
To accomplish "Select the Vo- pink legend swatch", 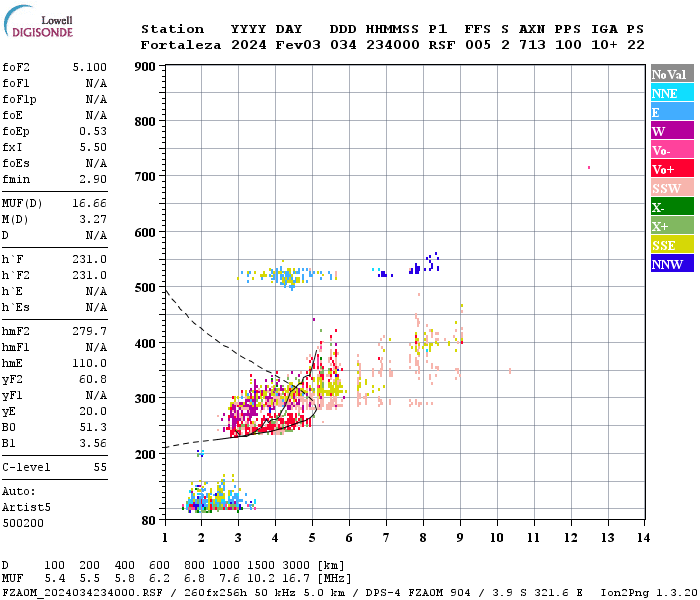I will coord(672,150).
